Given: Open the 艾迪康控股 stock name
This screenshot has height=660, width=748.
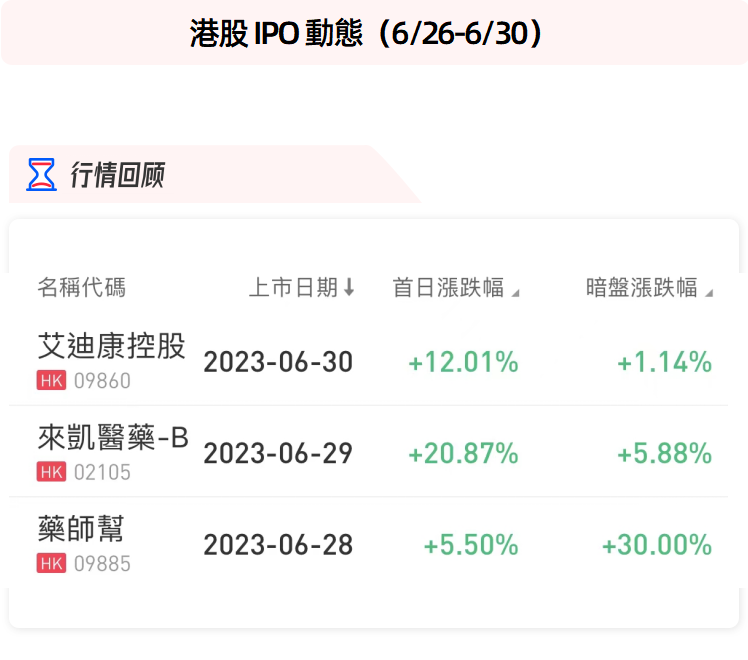Looking at the screenshot, I should 111,347.
